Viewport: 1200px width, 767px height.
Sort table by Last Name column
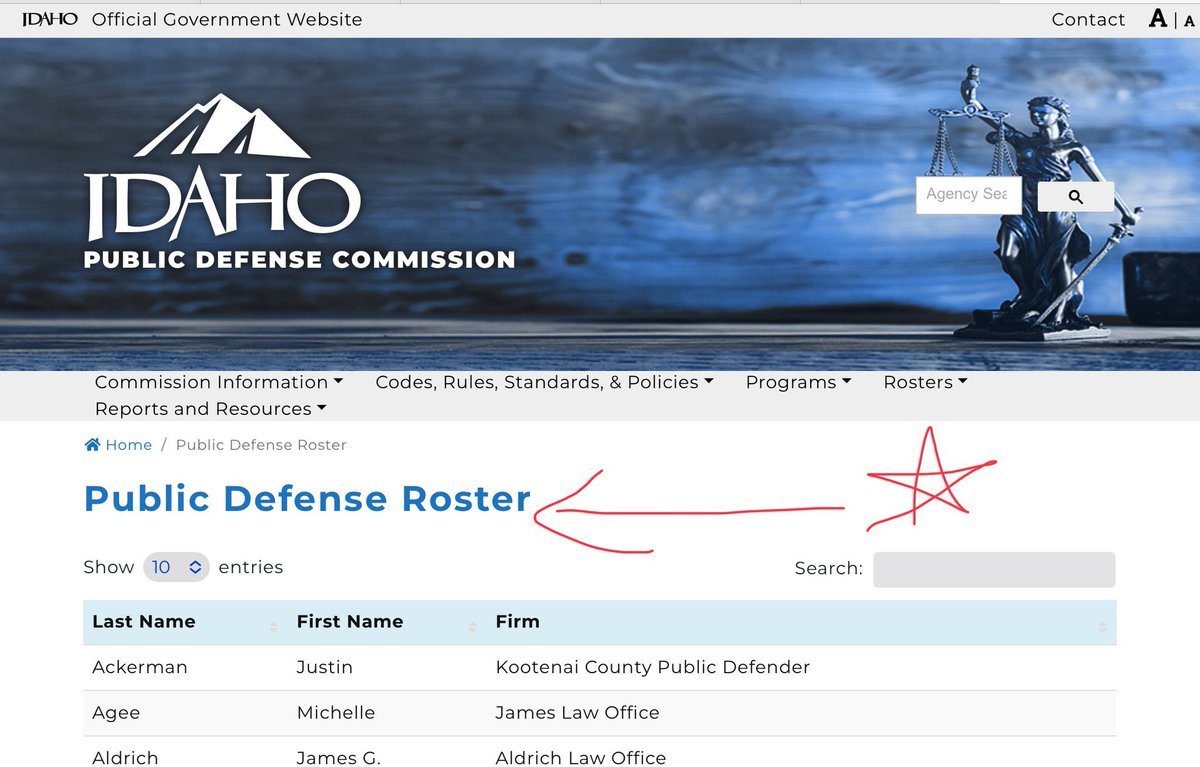click(x=185, y=622)
